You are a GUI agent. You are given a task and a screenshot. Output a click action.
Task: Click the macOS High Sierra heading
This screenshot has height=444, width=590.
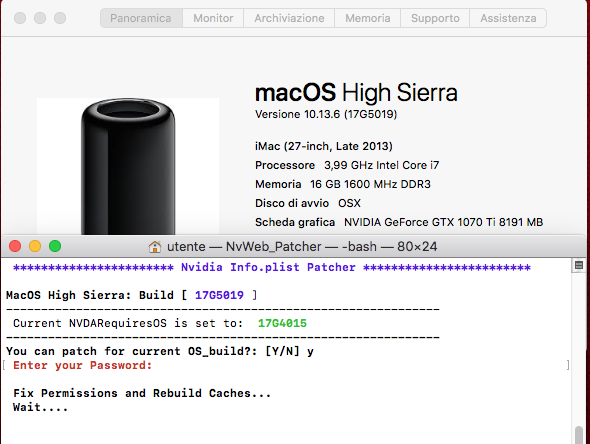click(356, 93)
